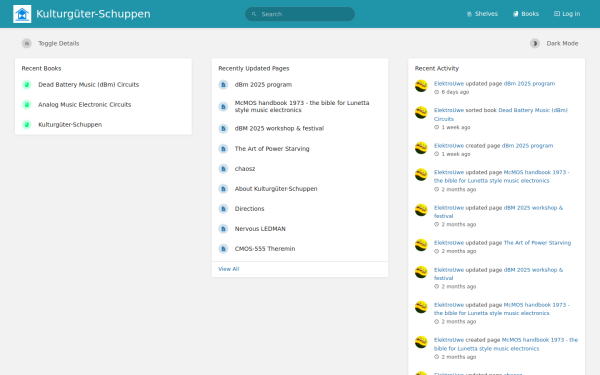Click page icon beside CMOS-555 Theremin
600x375 pixels.
223,249
